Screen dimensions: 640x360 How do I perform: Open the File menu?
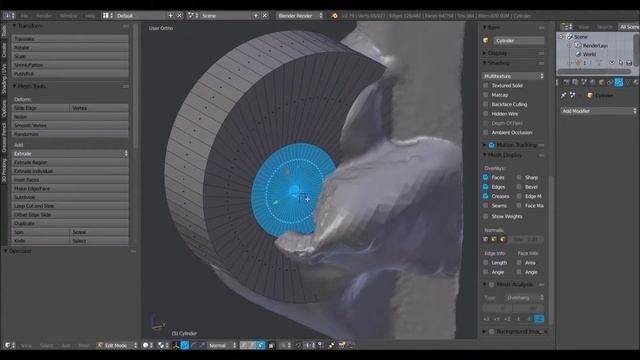coord(24,16)
